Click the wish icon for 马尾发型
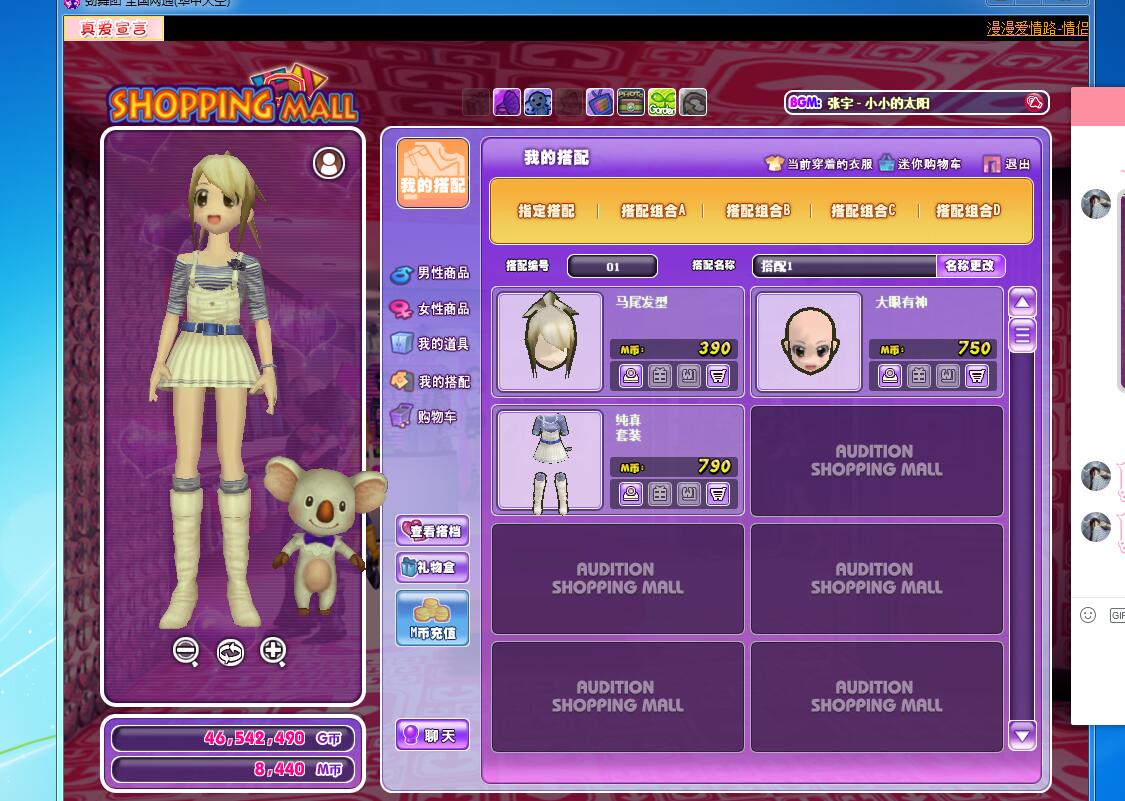The width and height of the screenshot is (1125, 801). click(689, 375)
